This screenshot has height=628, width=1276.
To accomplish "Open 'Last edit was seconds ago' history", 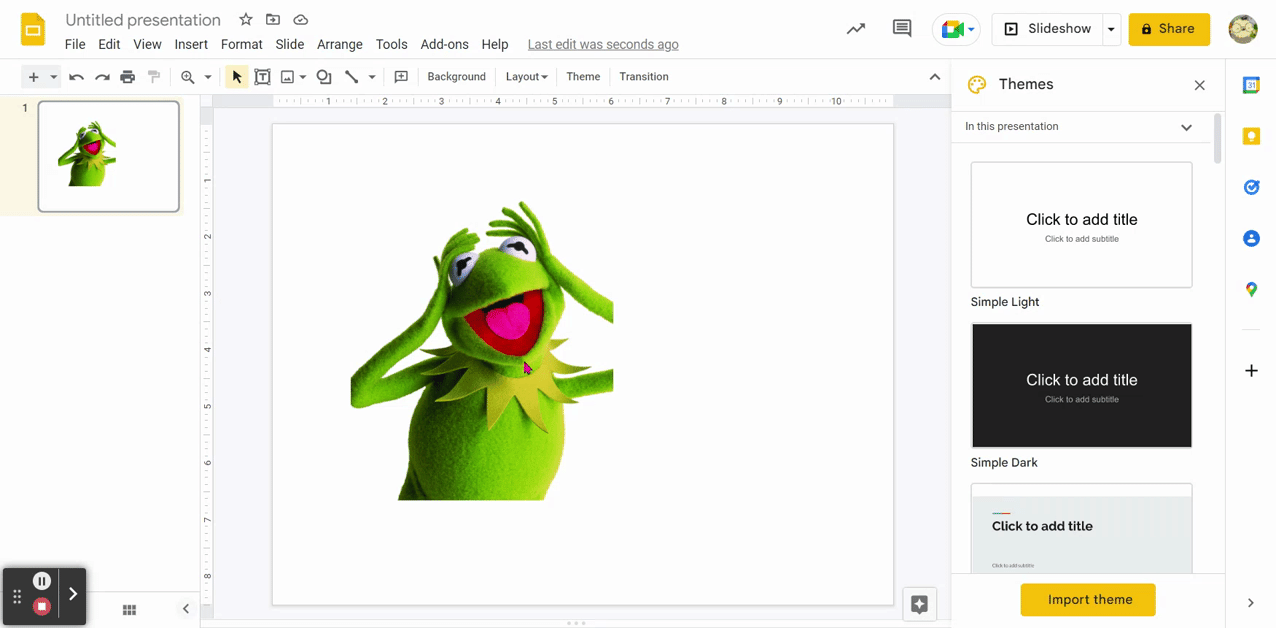I will click(x=603, y=44).
